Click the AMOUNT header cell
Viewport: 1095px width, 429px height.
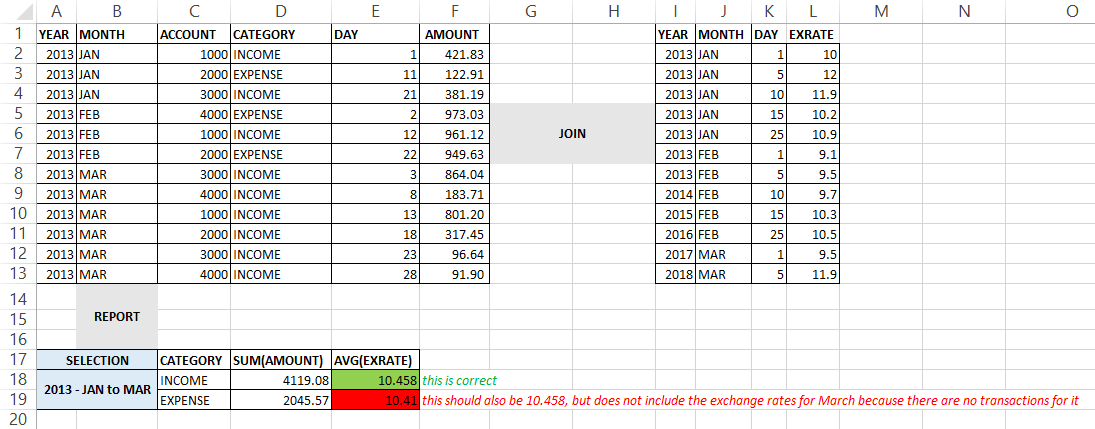(455, 34)
